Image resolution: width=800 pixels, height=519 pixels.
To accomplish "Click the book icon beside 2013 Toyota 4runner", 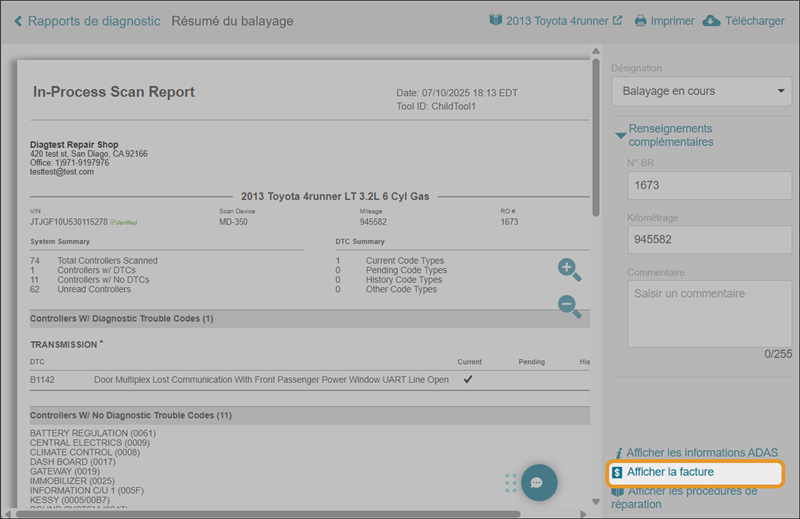I will point(495,21).
